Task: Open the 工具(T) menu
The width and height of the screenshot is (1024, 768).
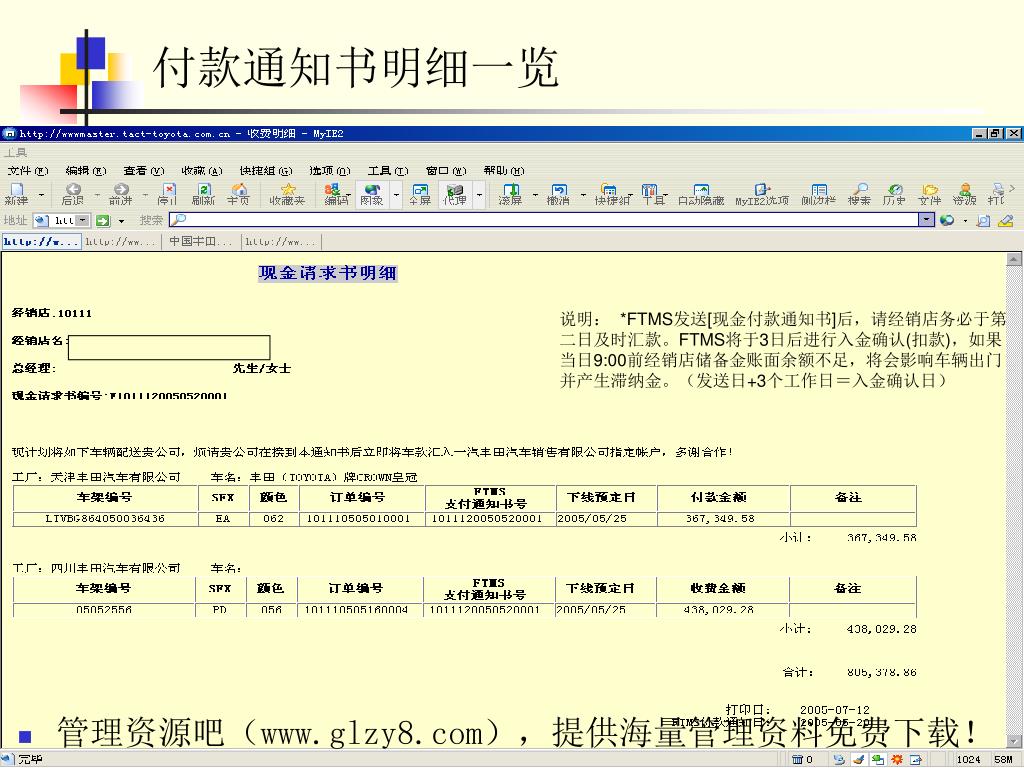Action: click(388, 171)
